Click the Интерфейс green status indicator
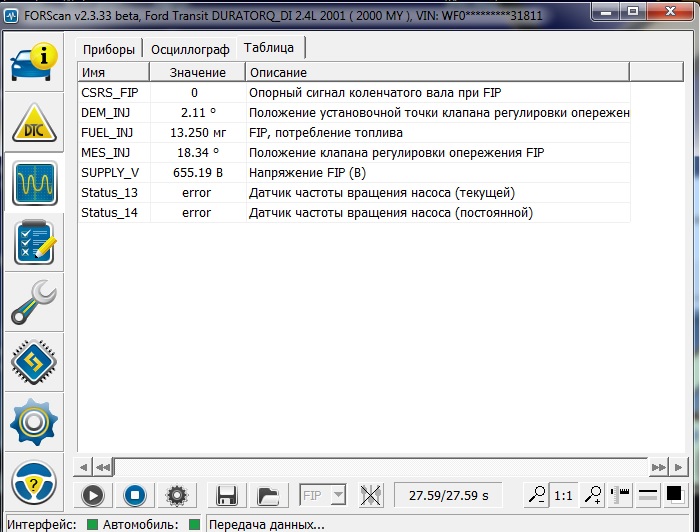This screenshot has height=532, width=700. [92, 524]
